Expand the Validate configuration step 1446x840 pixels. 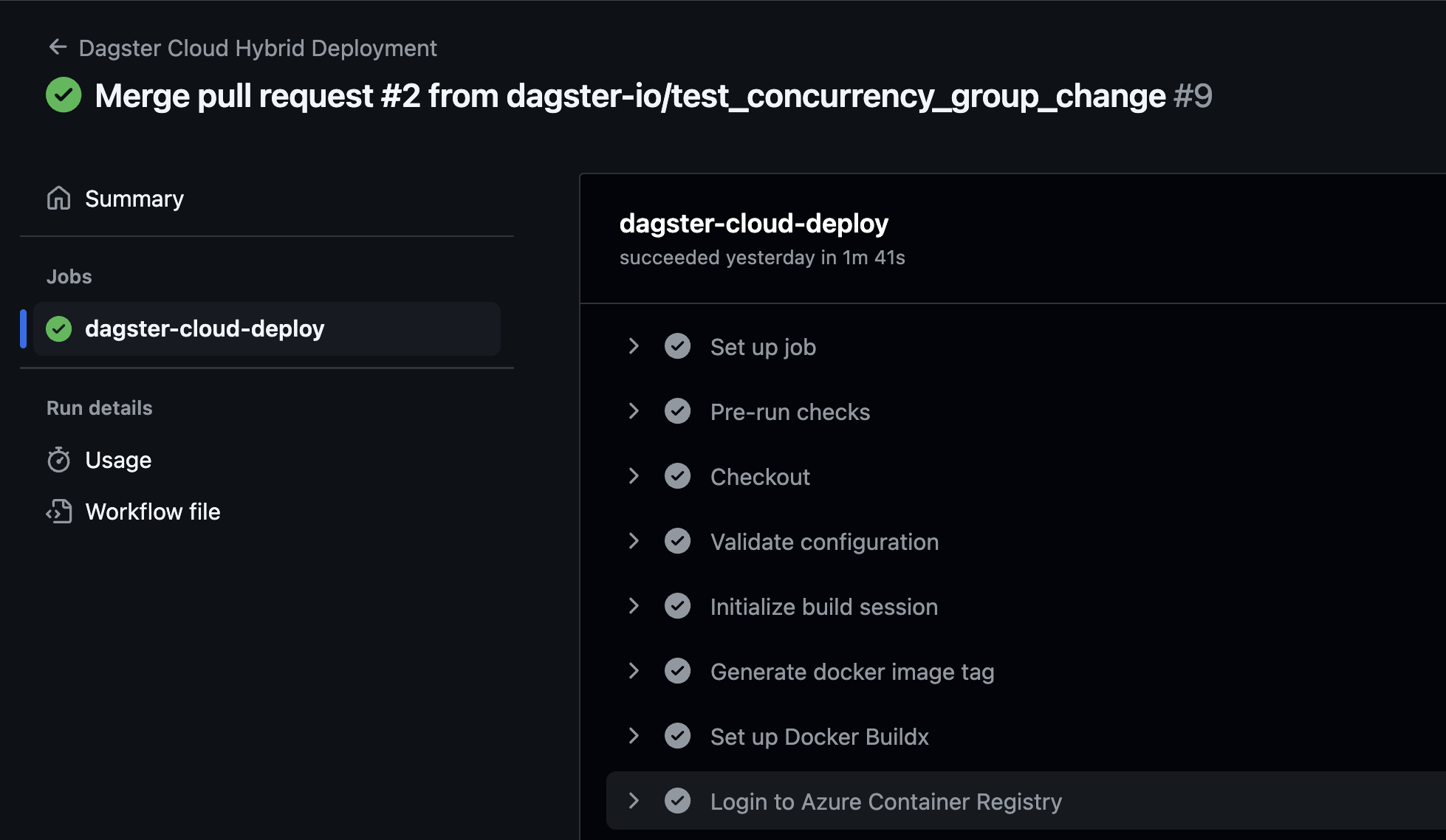[633, 540]
